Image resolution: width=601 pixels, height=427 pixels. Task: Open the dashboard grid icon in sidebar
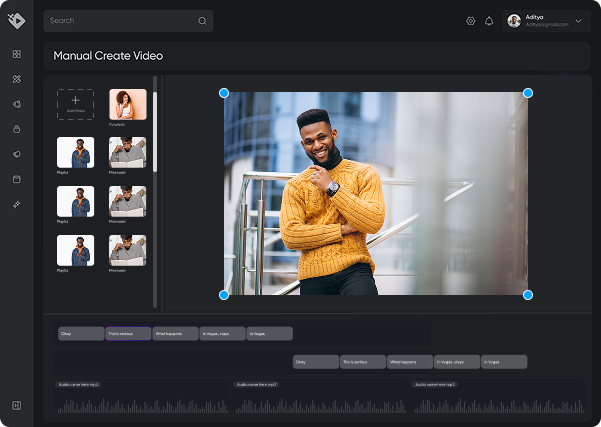tap(17, 54)
